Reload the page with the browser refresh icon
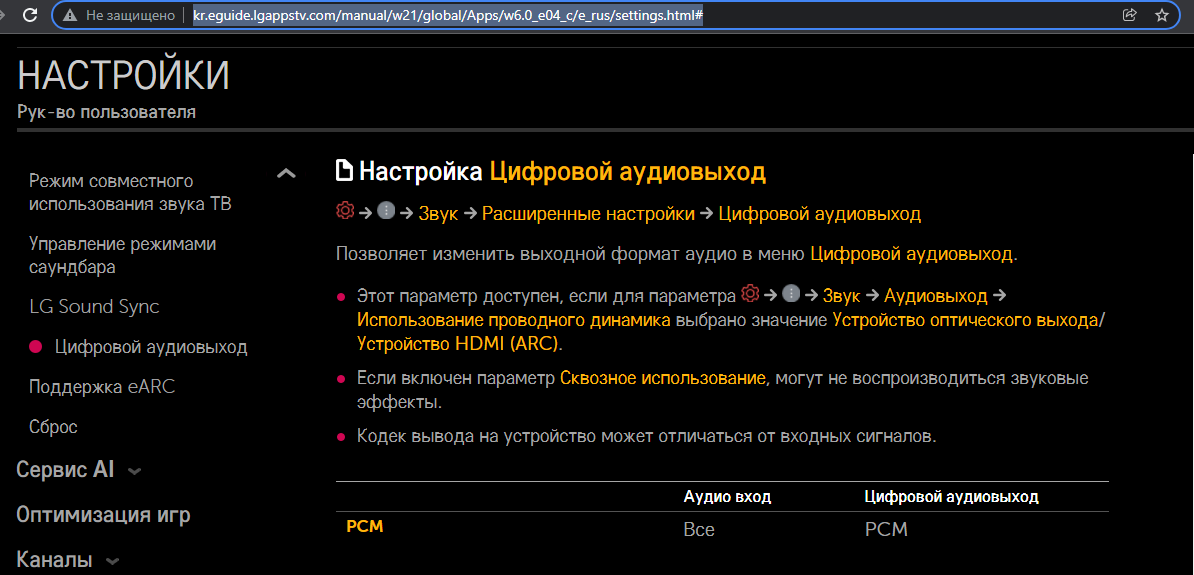The height and width of the screenshot is (575, 1194). [x=30, y=15]
